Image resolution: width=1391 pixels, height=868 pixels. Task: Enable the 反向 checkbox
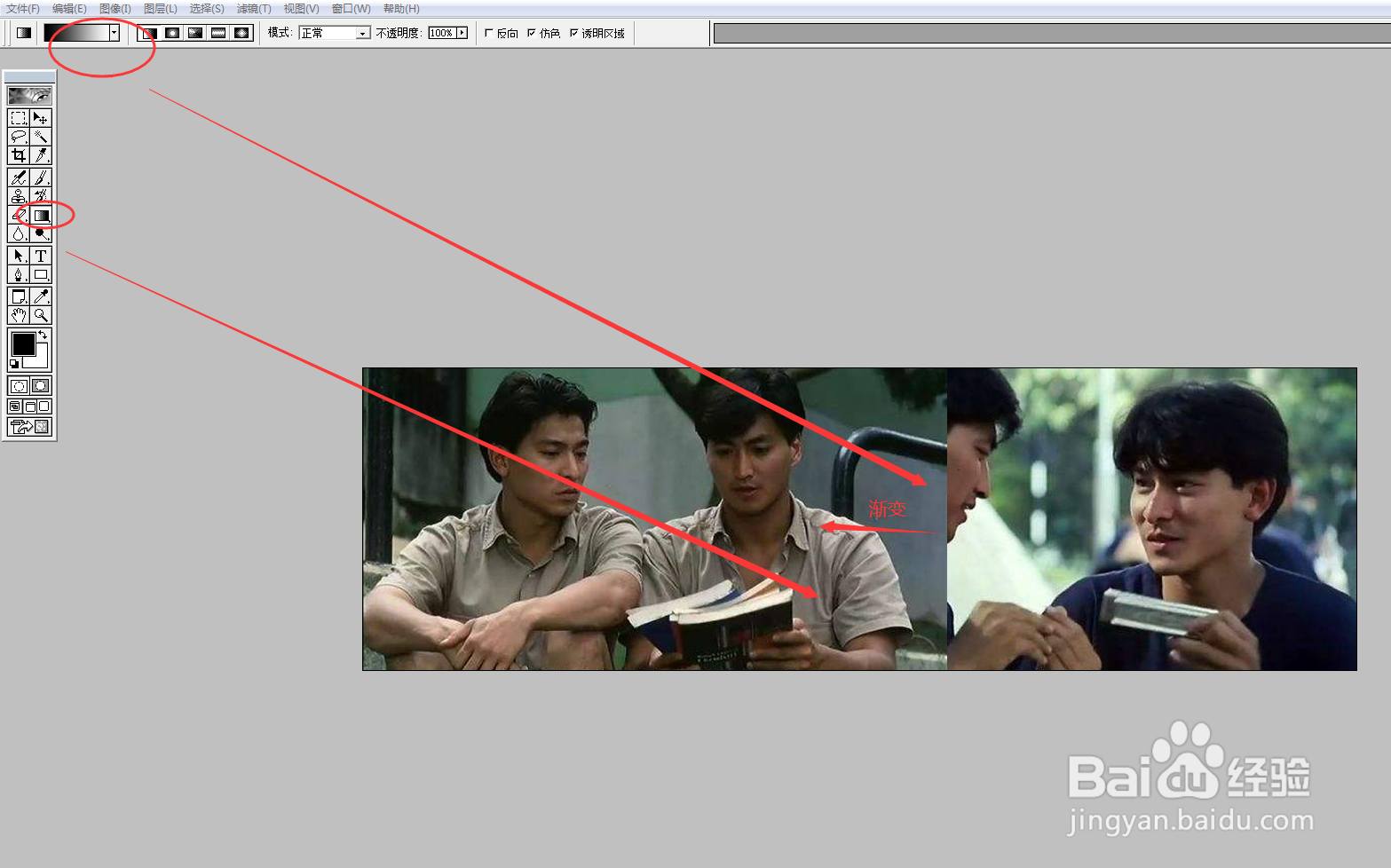tap(488, 33)
